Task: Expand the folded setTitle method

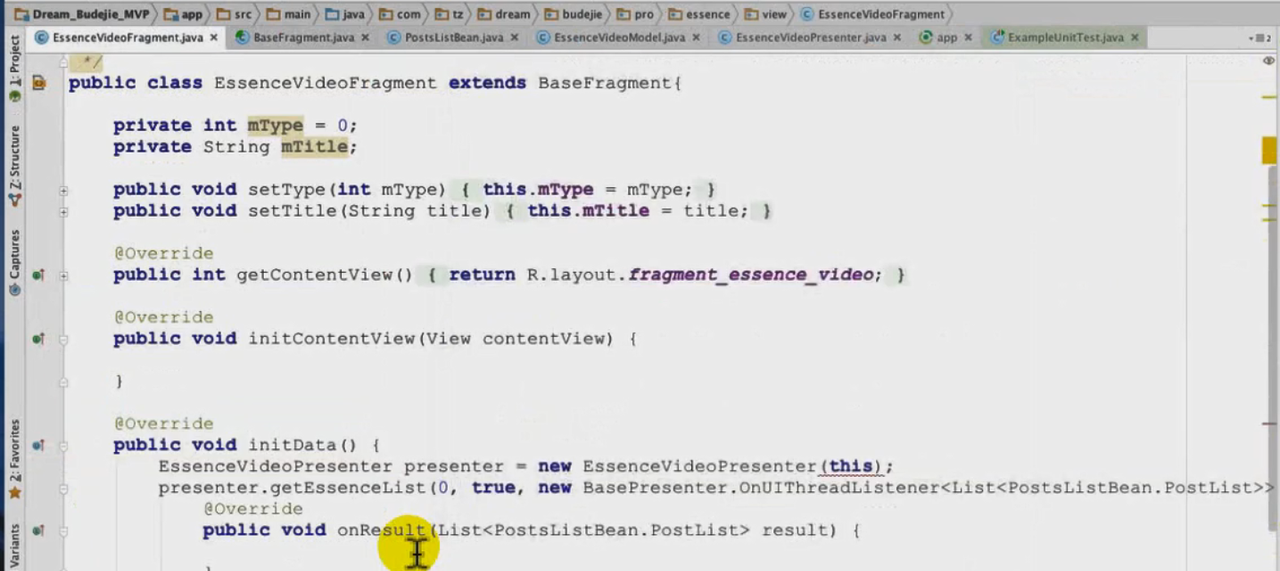Action: click(x=63, y=211)
